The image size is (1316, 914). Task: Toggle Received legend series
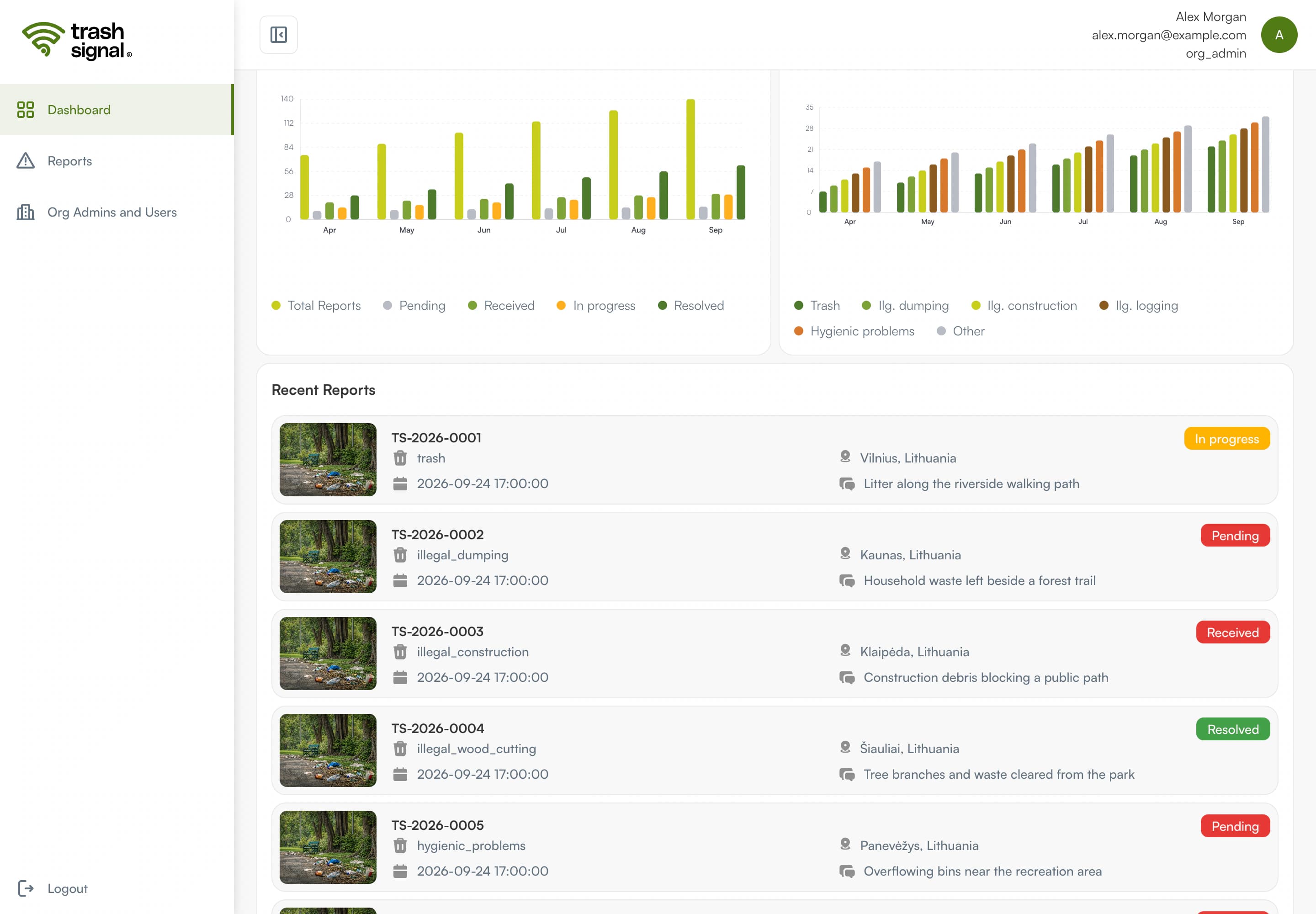[x=501, y=305]
